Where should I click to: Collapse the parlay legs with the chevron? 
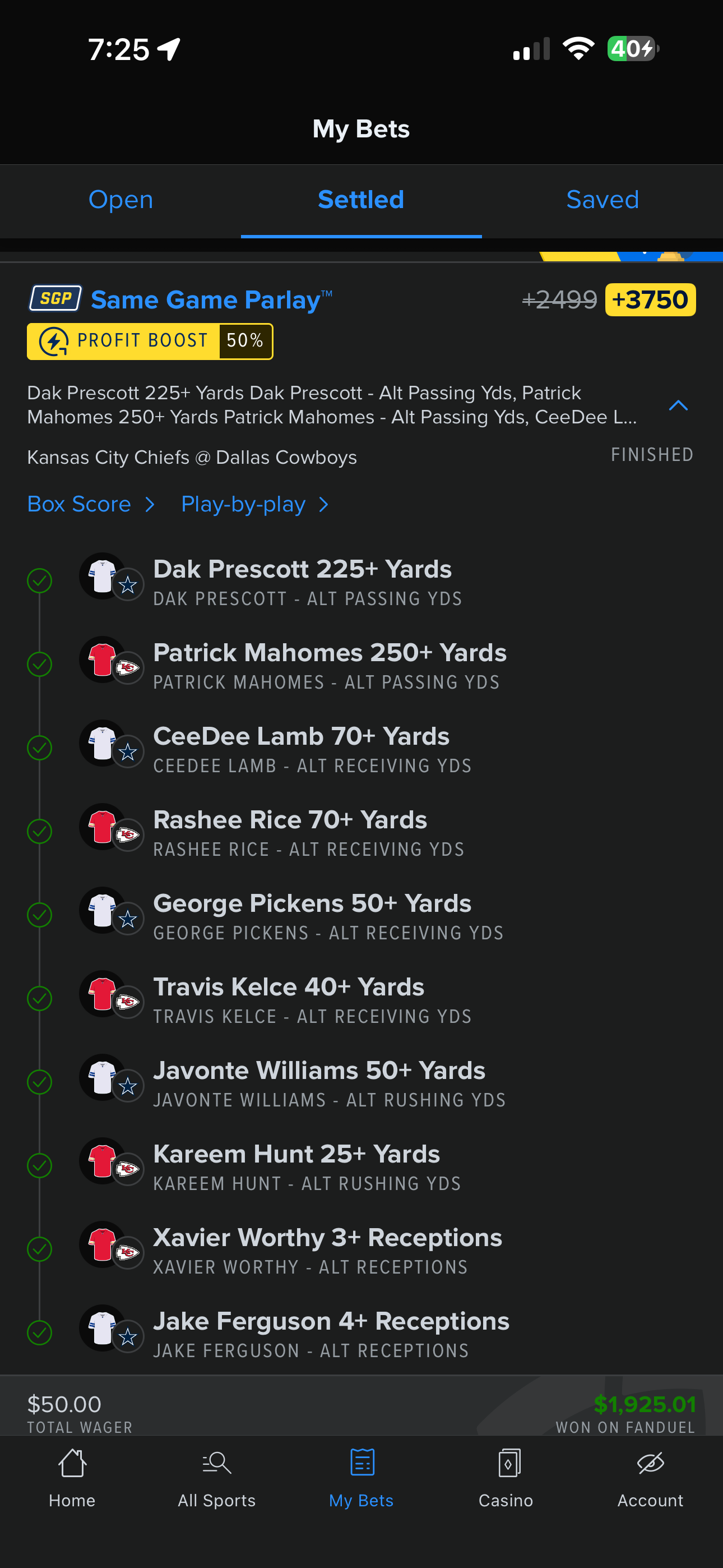678,405
